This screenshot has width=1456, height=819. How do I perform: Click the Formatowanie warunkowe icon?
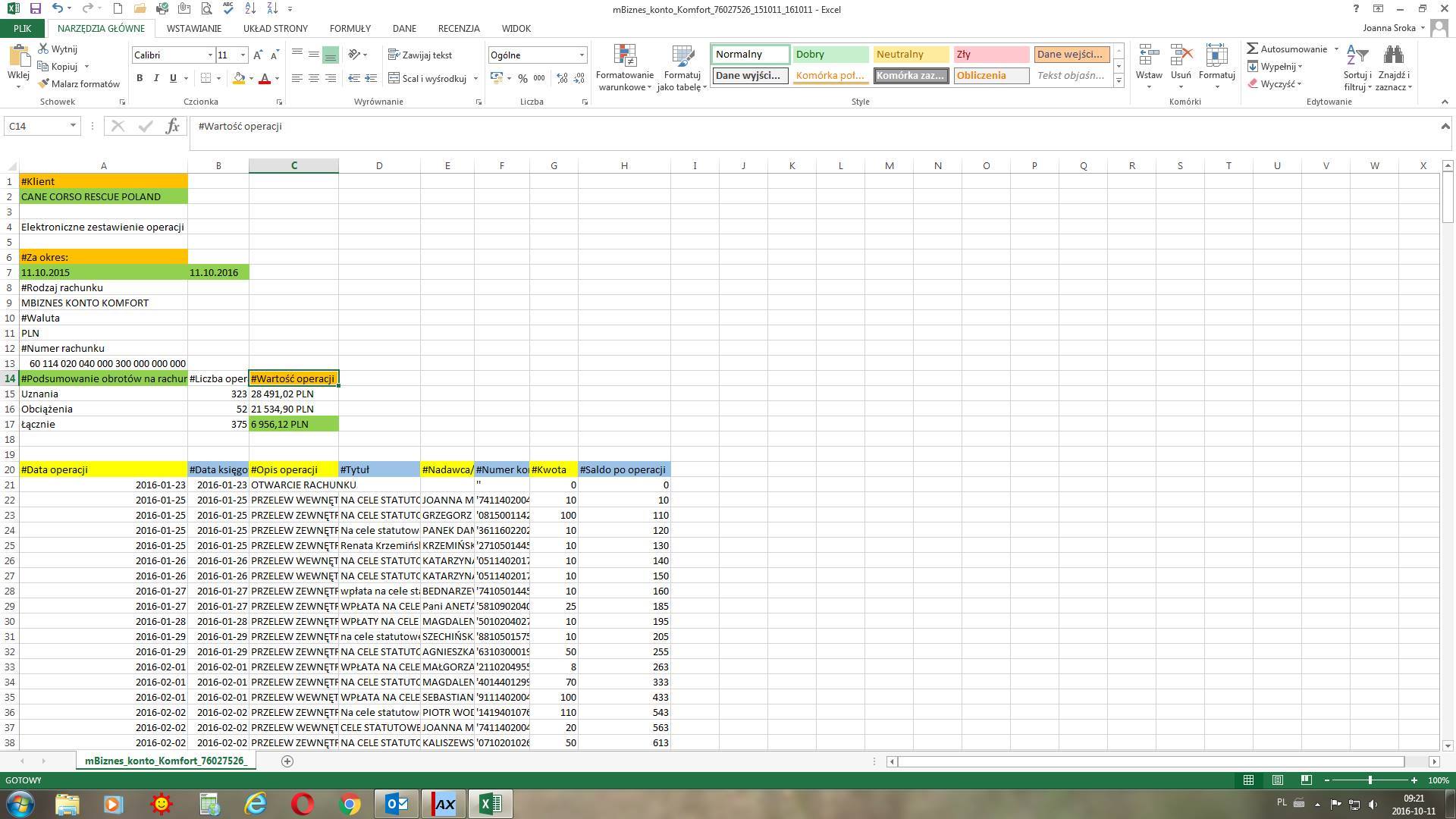tap(624, 57)
